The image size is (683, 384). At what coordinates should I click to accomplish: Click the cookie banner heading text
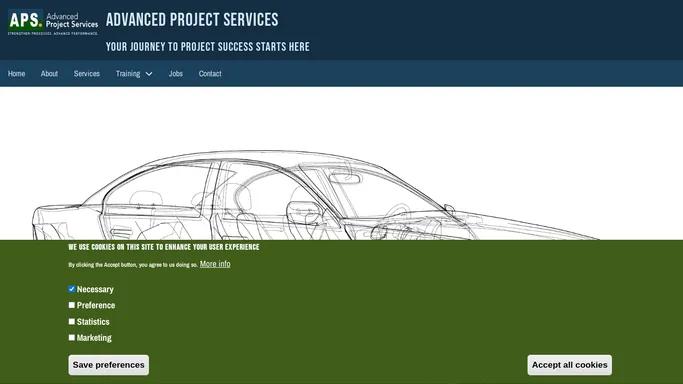[164, 247]
